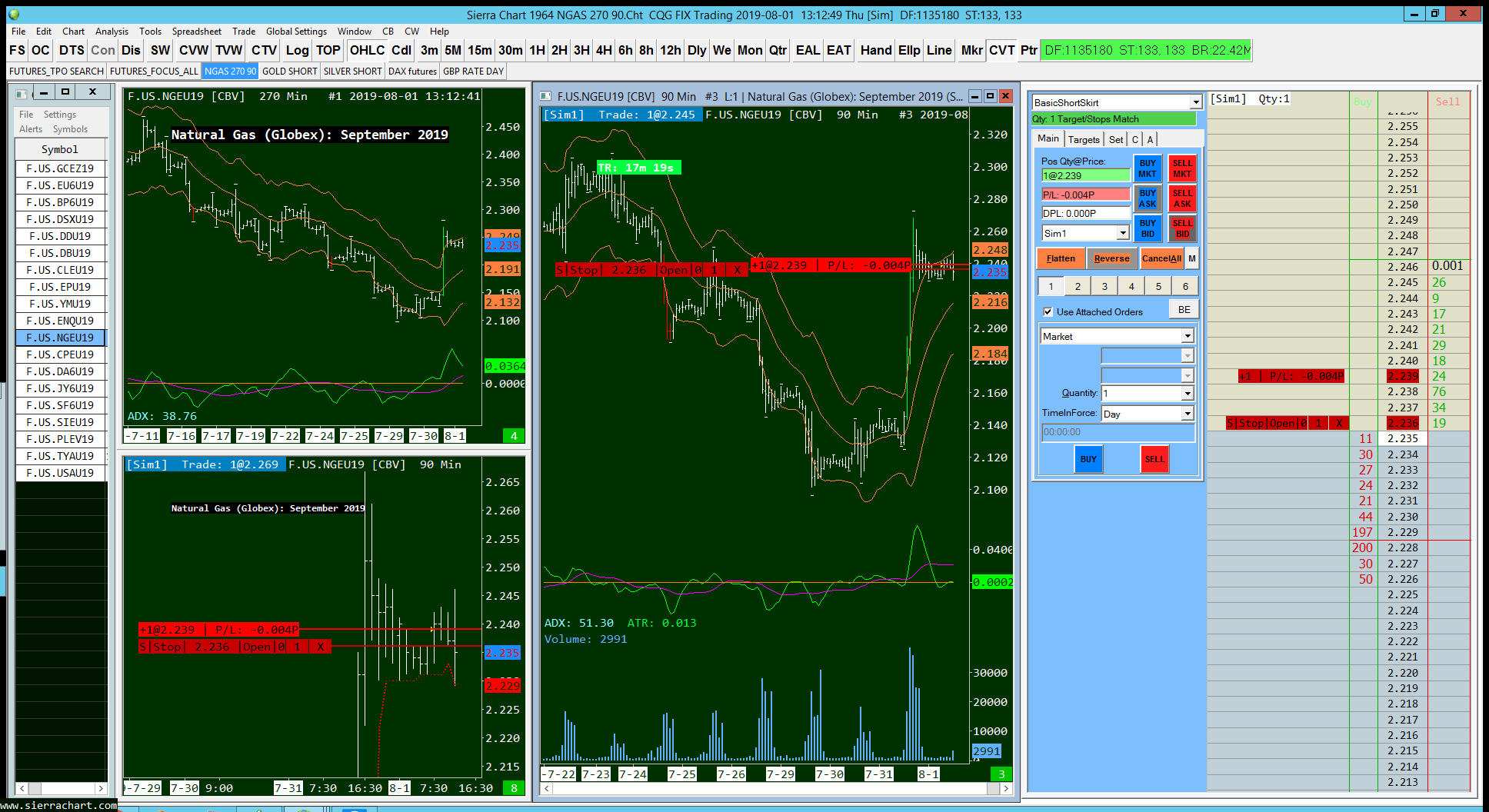Select the Line drawing tool
Screen dimensions: 1489x812
tap(939, 50)
